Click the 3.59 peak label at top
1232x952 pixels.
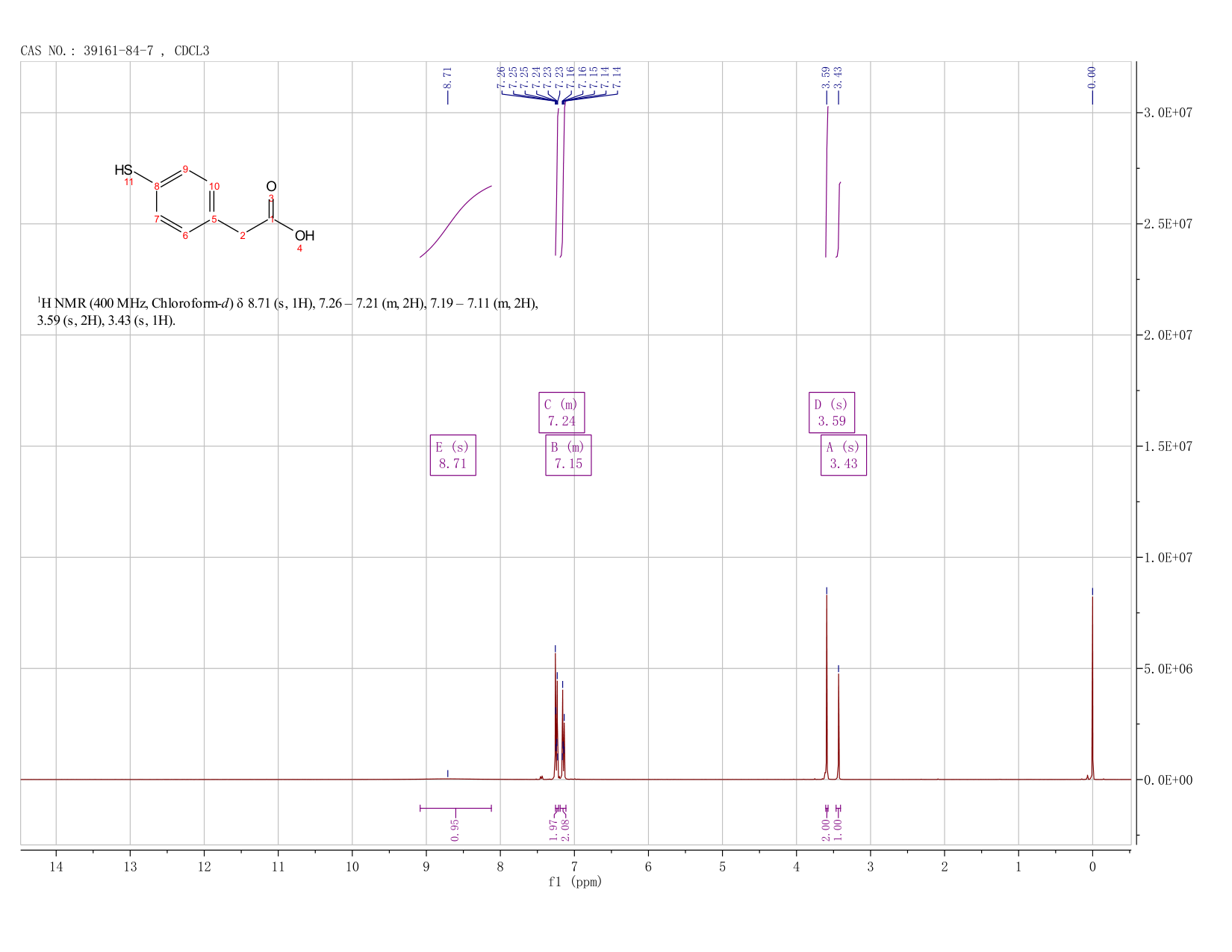[826, 78]
